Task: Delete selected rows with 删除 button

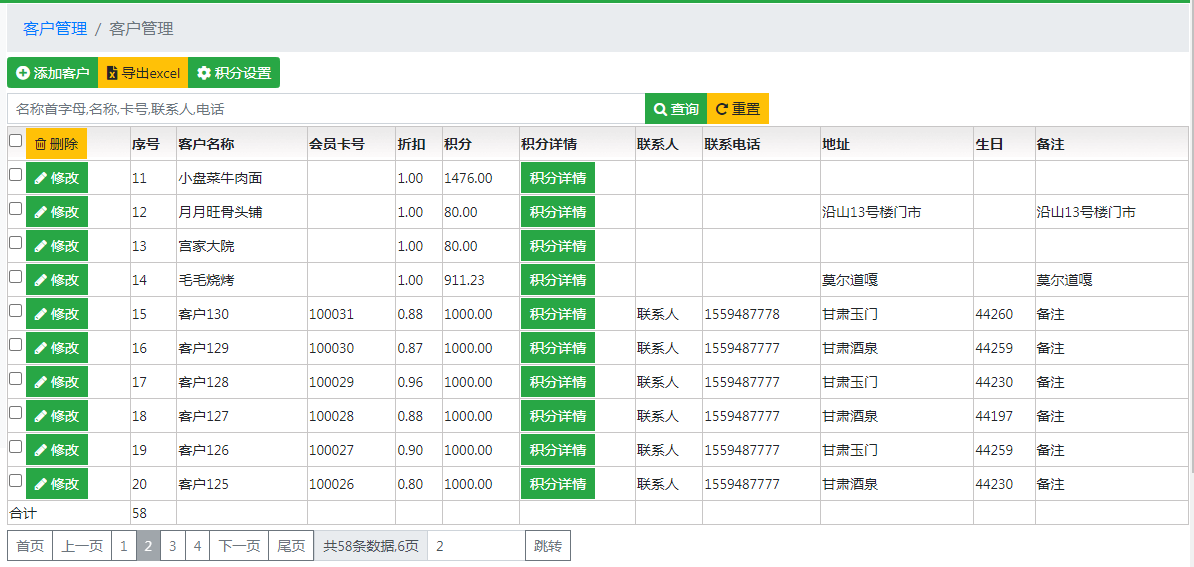Action: tap(56, 144)
